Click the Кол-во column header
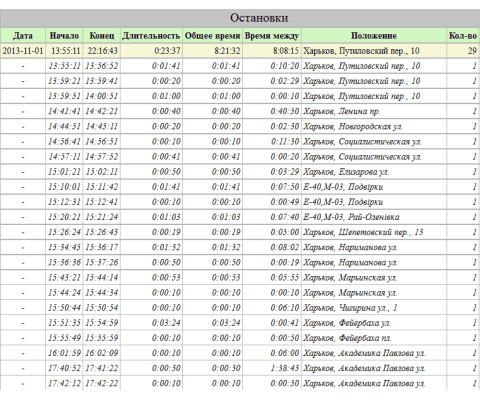 [x=463, y=36]
